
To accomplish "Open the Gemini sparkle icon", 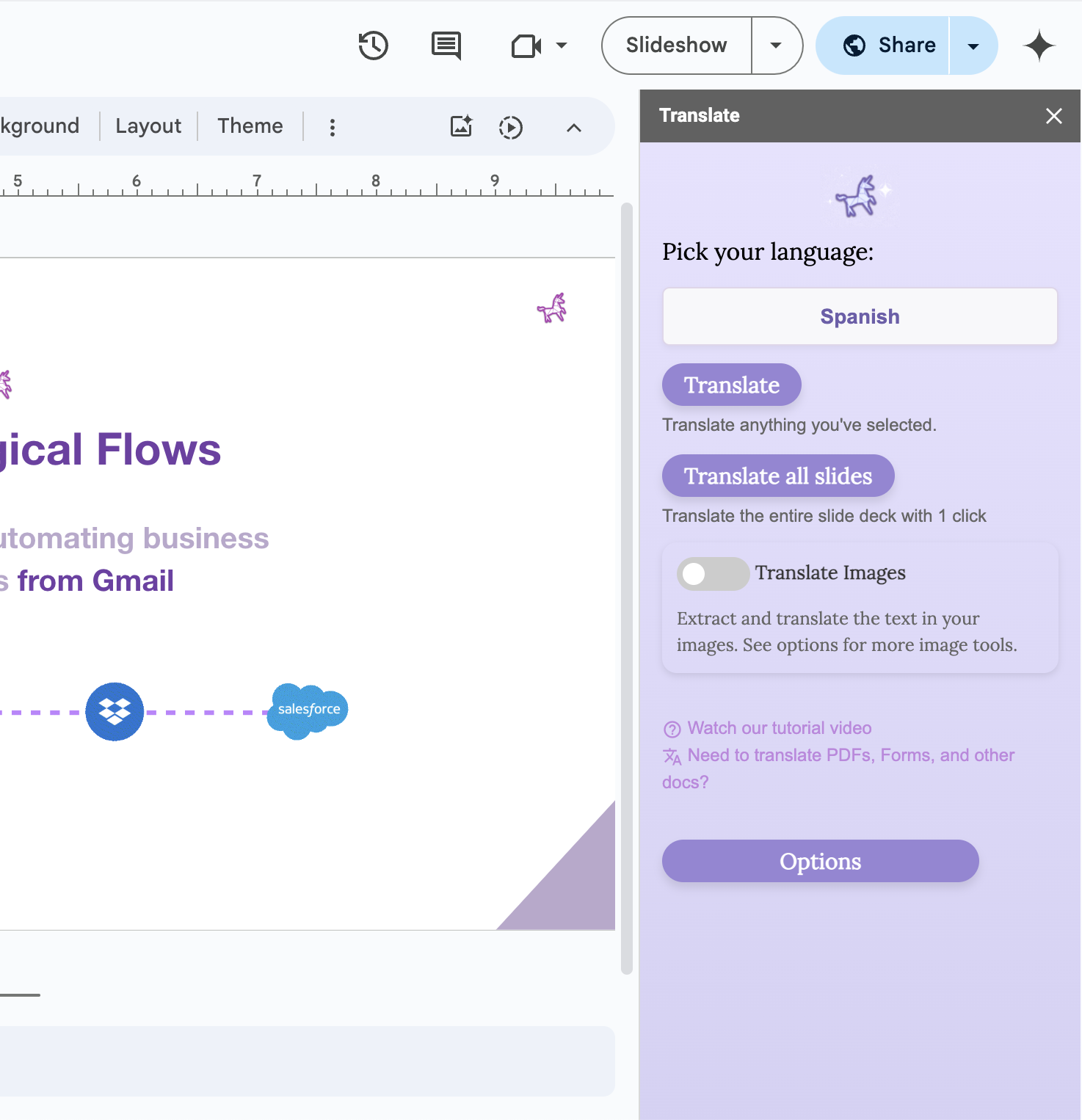I will 1039,46.
